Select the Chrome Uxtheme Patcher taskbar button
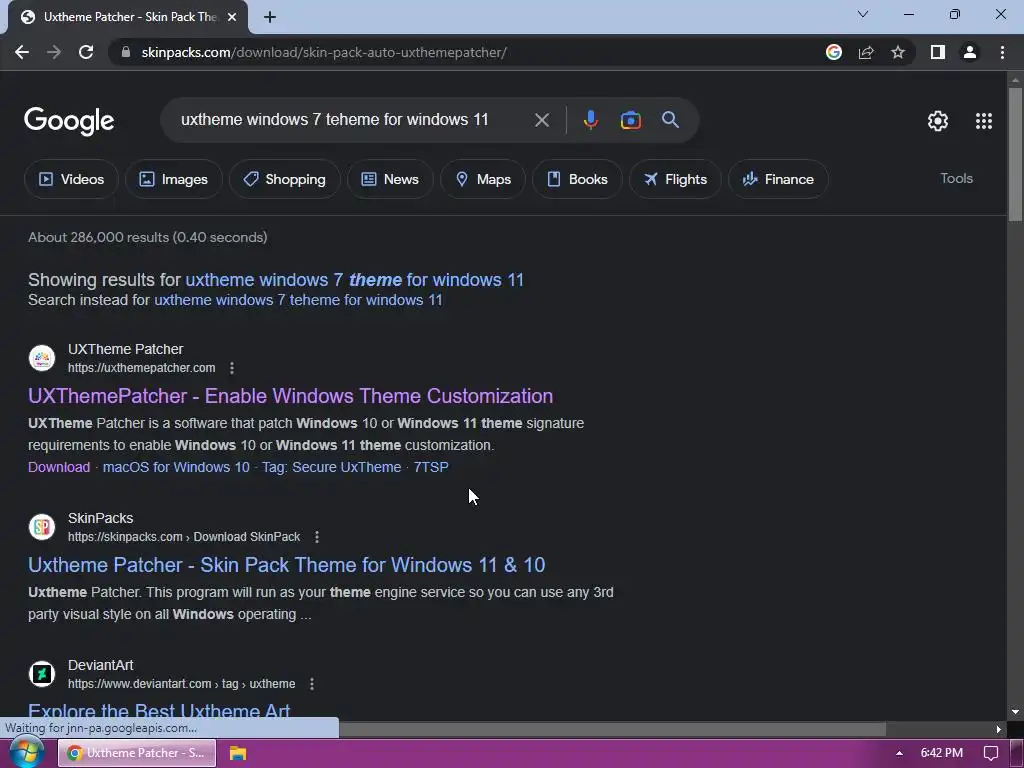Viewport: 1024px width, 768px height. pyautogui.click(x=137, y=753)
